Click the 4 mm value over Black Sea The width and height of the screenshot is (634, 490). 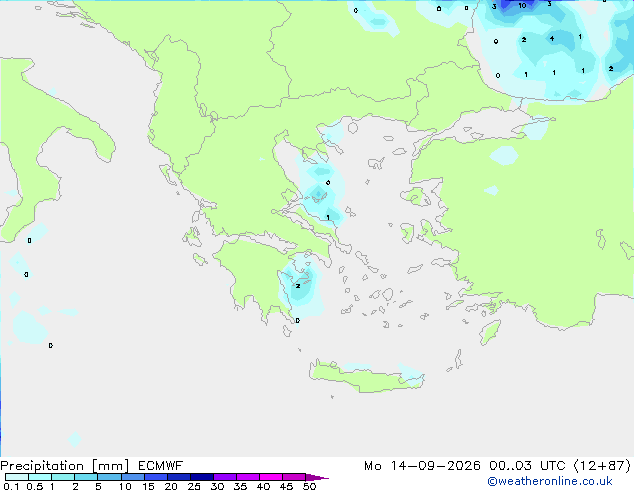pos(552,39)
